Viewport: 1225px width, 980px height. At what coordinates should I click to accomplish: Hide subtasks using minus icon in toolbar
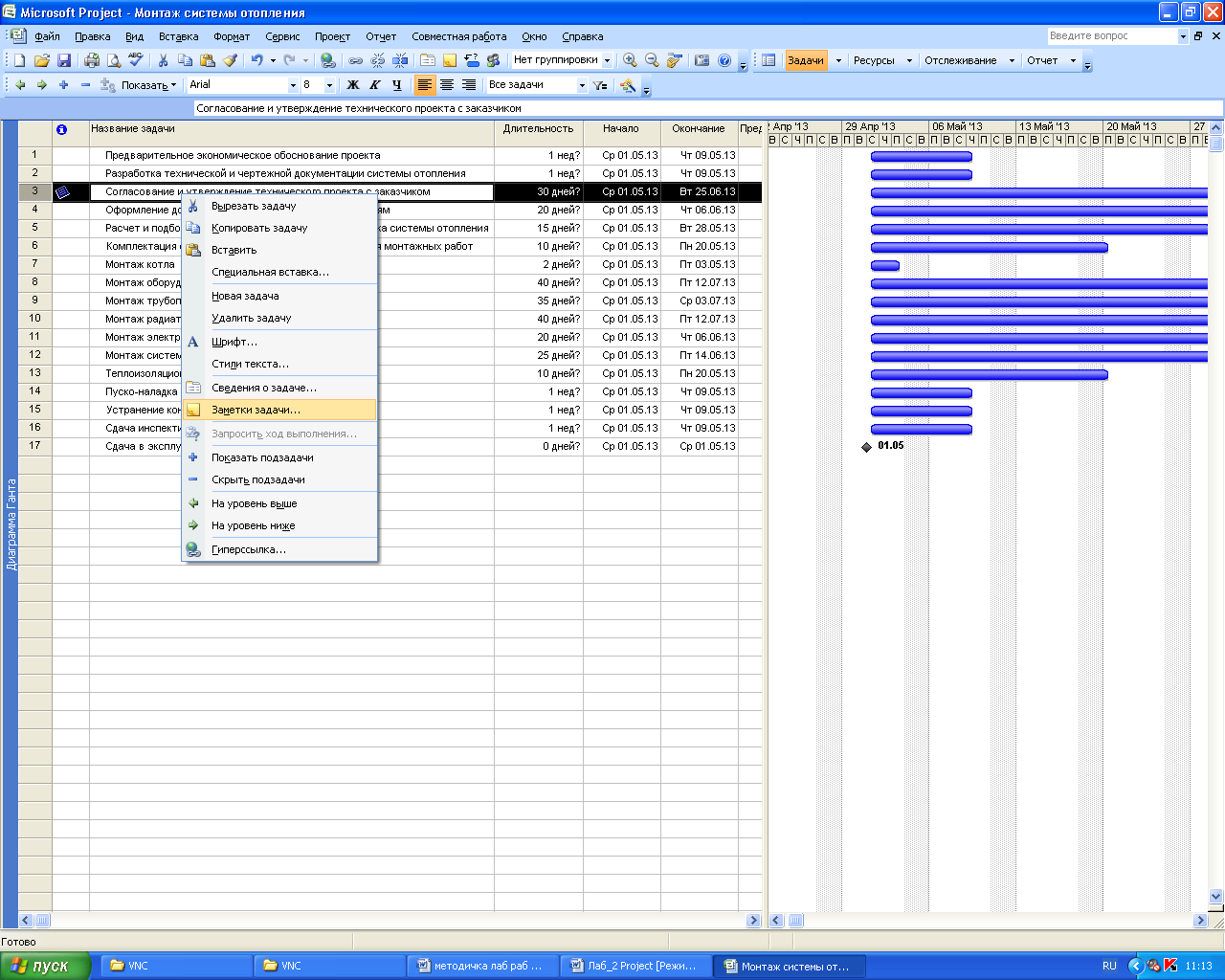[x=86, y=85]
